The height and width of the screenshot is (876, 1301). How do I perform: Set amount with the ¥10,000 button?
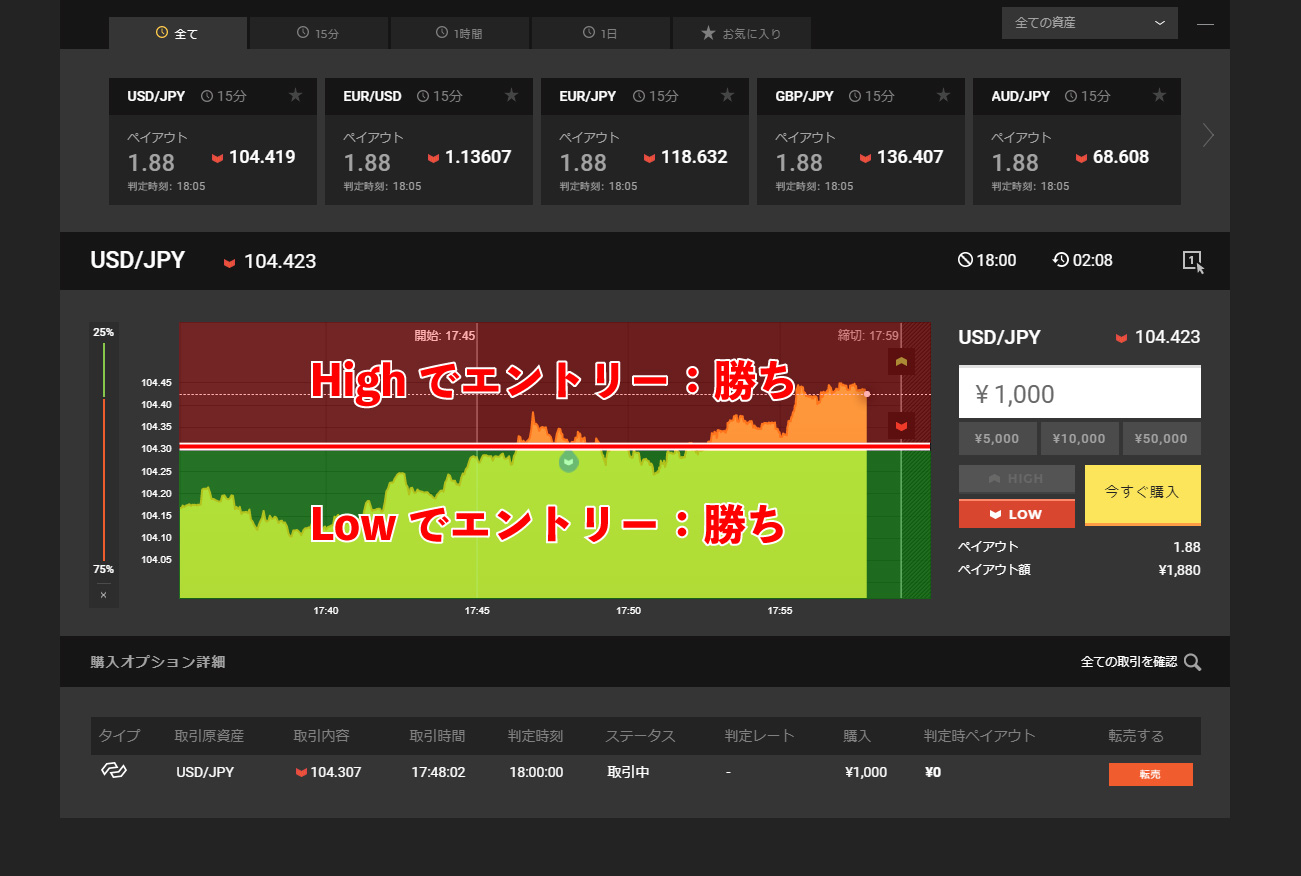pyautogui.click(x=1080, y=439)
